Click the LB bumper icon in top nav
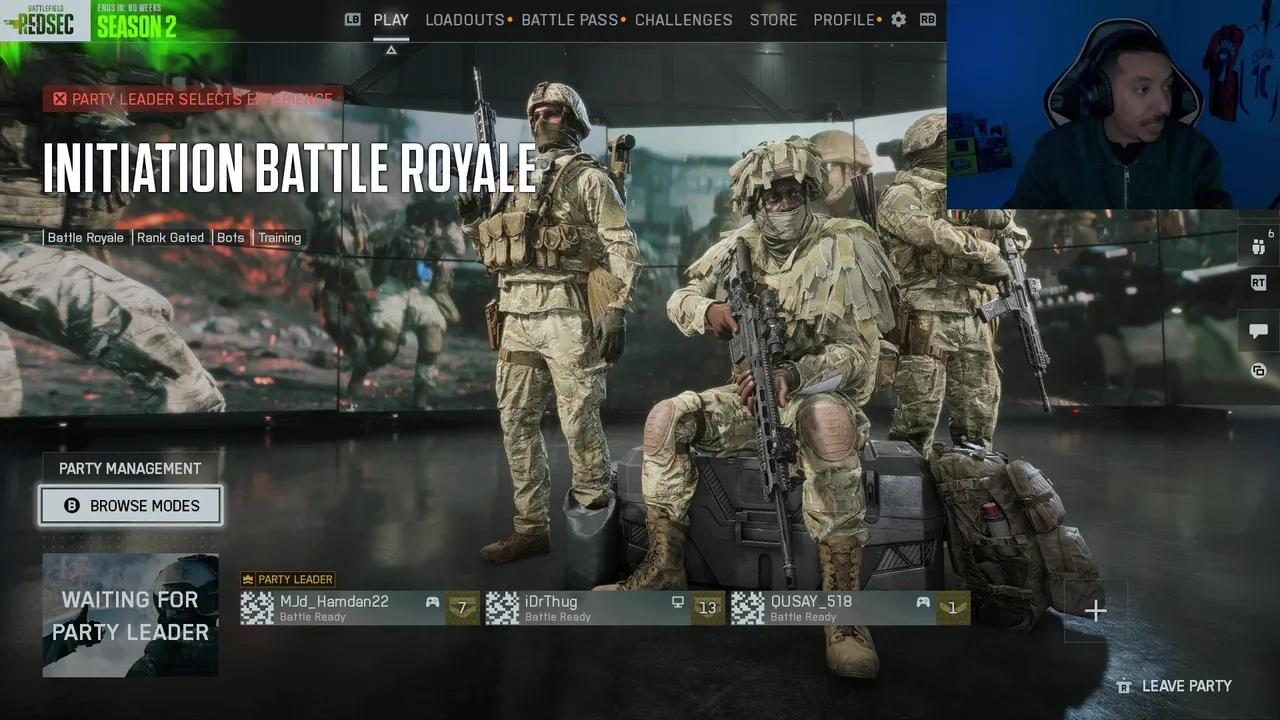Image resolution: width=1280 pixels, height=720 pixels. [x=352, y=19]
